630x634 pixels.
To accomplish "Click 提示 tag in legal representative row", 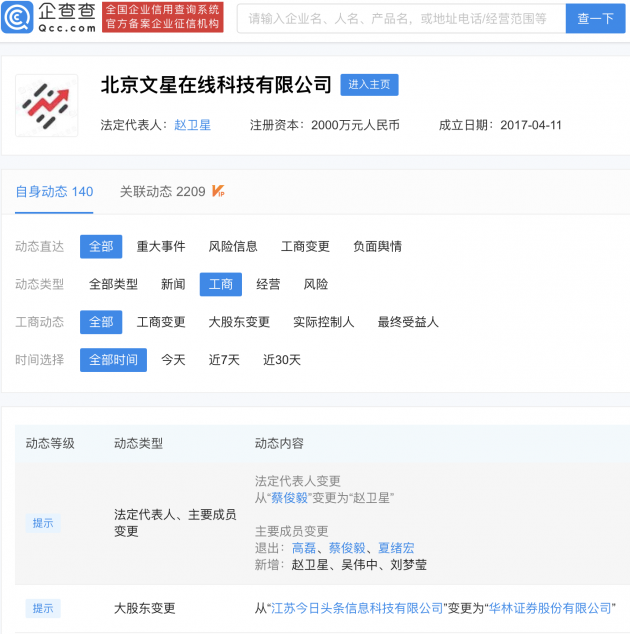I will tap(43, 523).
